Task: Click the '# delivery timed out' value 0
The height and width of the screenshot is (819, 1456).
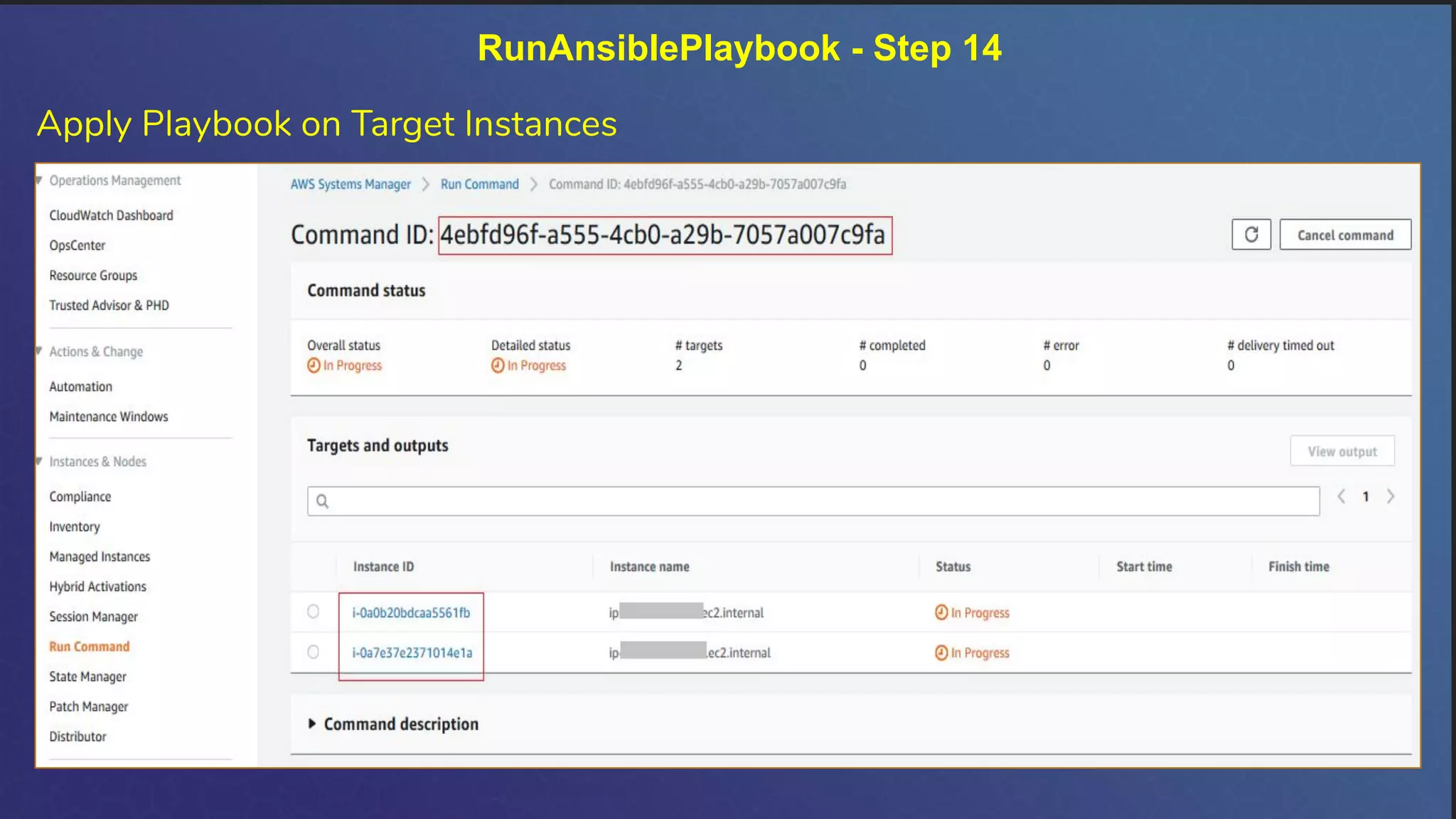Action: 1231,365
